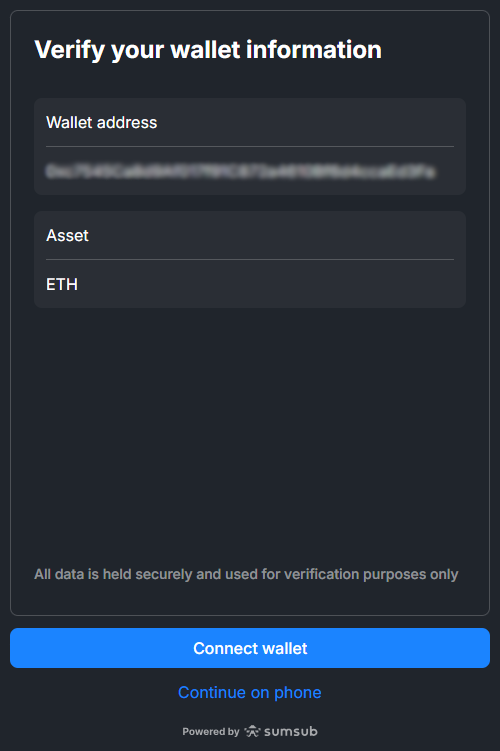Viewport: 500px width, 751px height.
Task: Click the divider under the Asset label
Action: pyautogui.click(x=250, y=260)
